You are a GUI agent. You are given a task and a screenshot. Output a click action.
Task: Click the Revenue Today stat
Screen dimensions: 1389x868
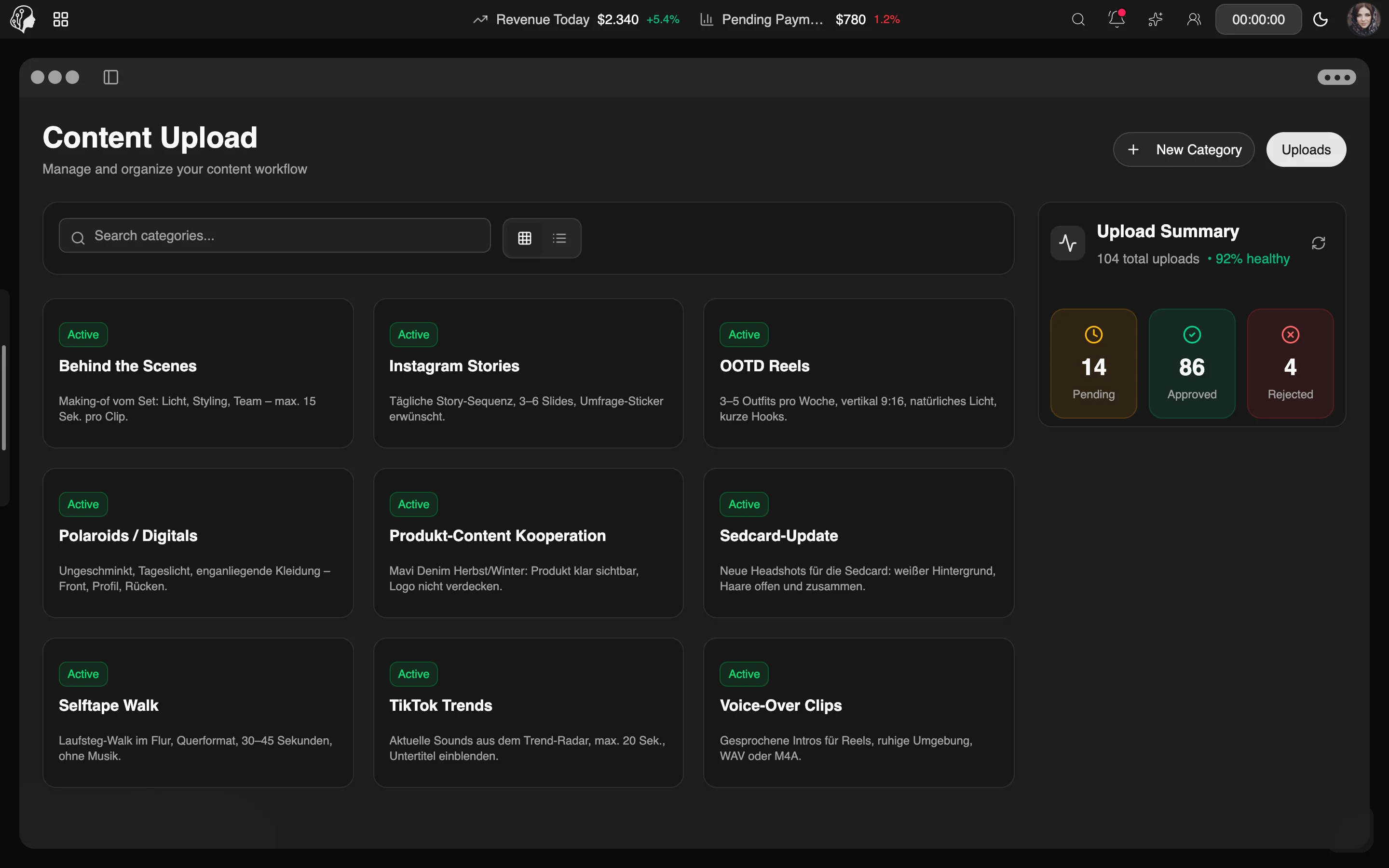tap(576, 19)
